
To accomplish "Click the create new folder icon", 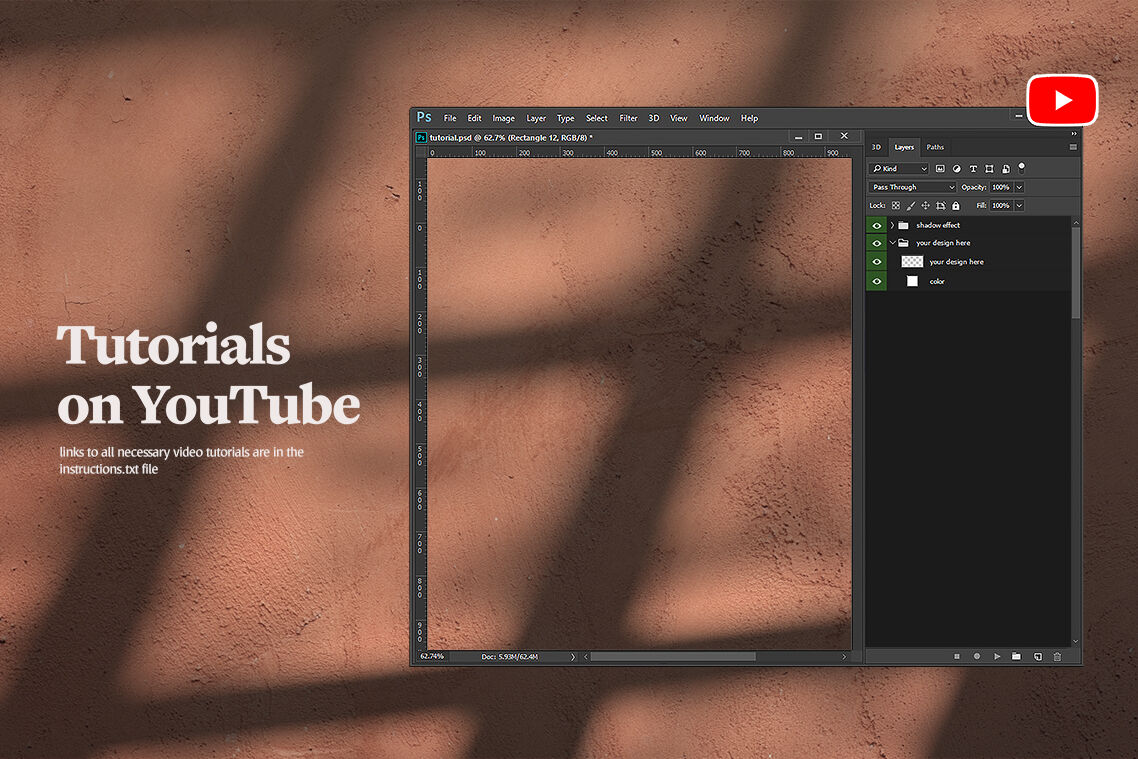I will click(1016, 657).
